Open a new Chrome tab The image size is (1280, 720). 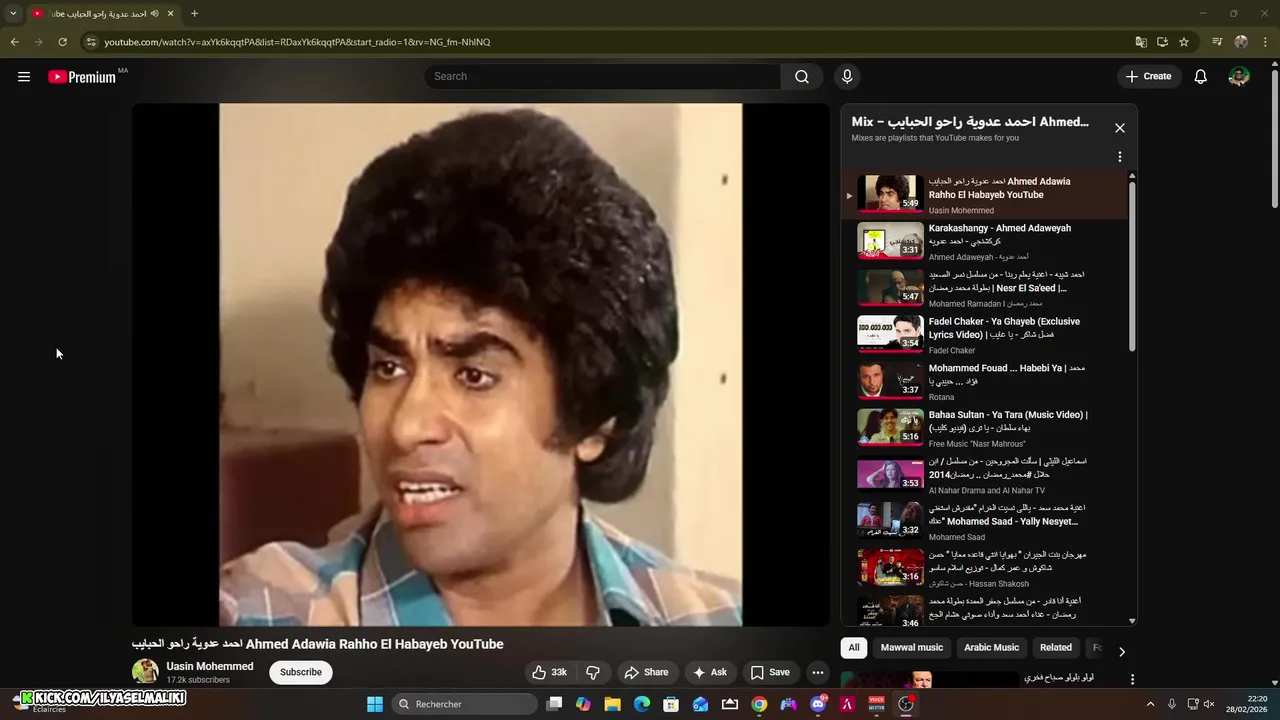[x=194, y=13]
